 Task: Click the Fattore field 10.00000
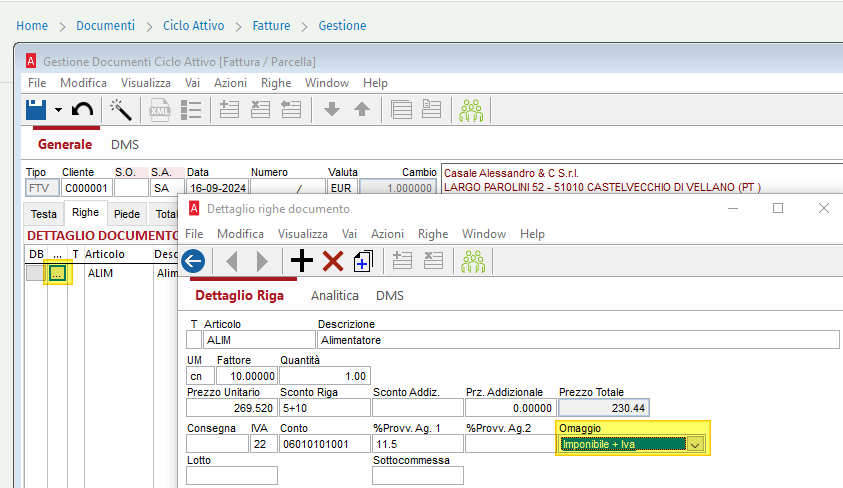pyautogui.click(x=247, y=376)
